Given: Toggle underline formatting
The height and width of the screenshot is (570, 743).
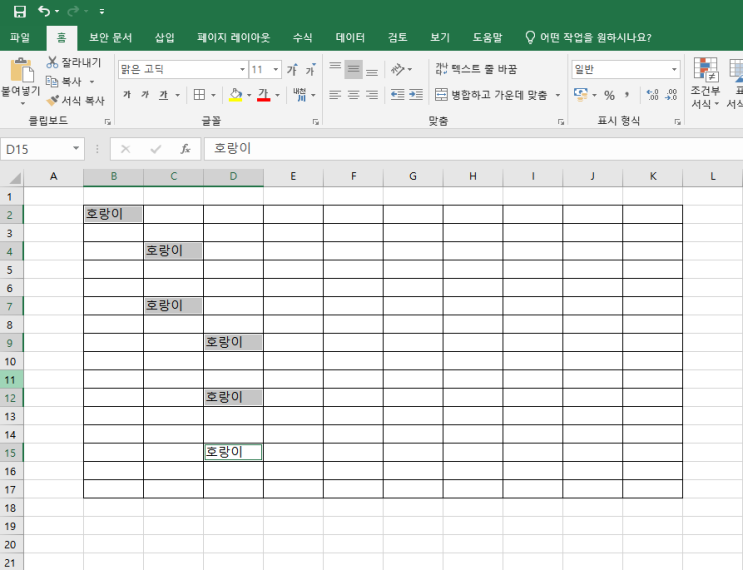Looking at the screenshot, I should coord(163,95).
